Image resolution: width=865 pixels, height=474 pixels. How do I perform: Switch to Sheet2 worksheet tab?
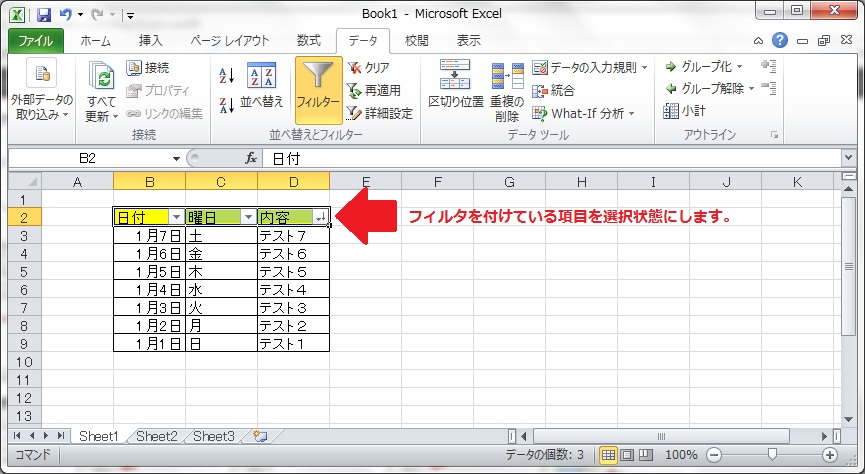pyautogui.click(x=156, y=436)
